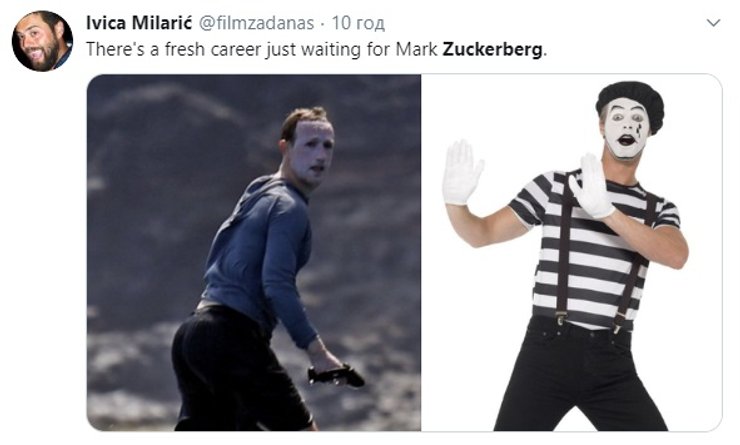Click the separator dot before the timestamp
Screen dimensions: 740x445
[x=323, y=23]
